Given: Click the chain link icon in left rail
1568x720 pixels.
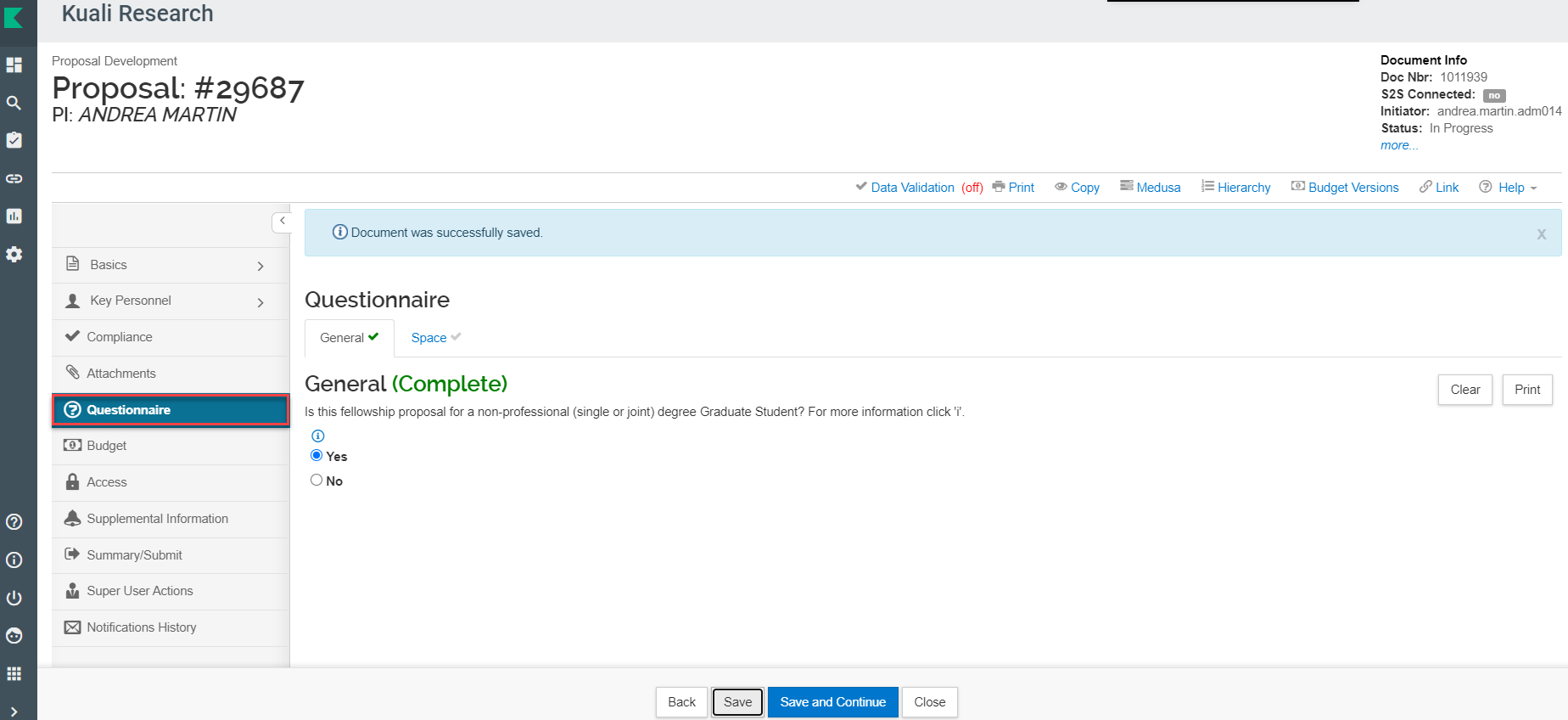Looking at the screenshot, I should click(x=14, y=178).
